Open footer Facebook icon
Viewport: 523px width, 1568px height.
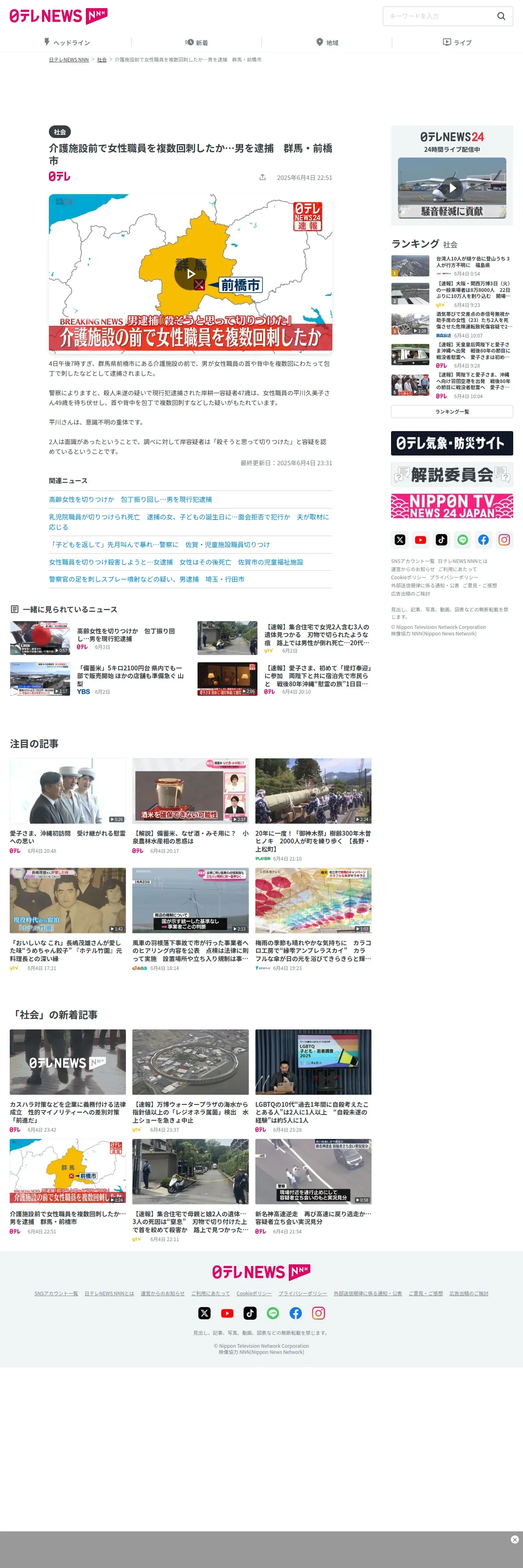[x=296, y=1313]
